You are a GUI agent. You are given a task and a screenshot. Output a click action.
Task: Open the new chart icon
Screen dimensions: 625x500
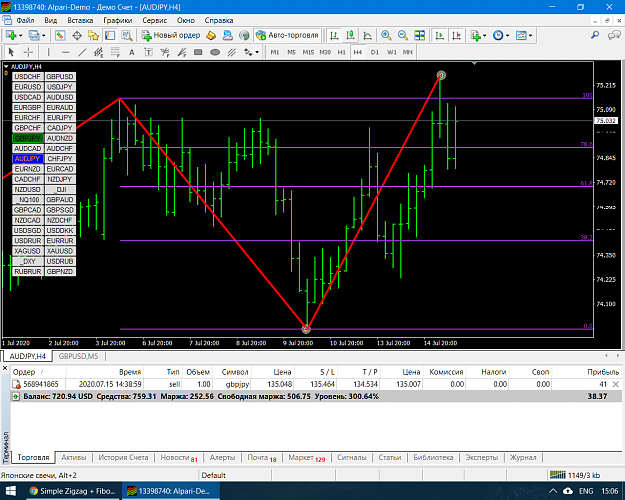pyautogui.click(x=10, y=35)
